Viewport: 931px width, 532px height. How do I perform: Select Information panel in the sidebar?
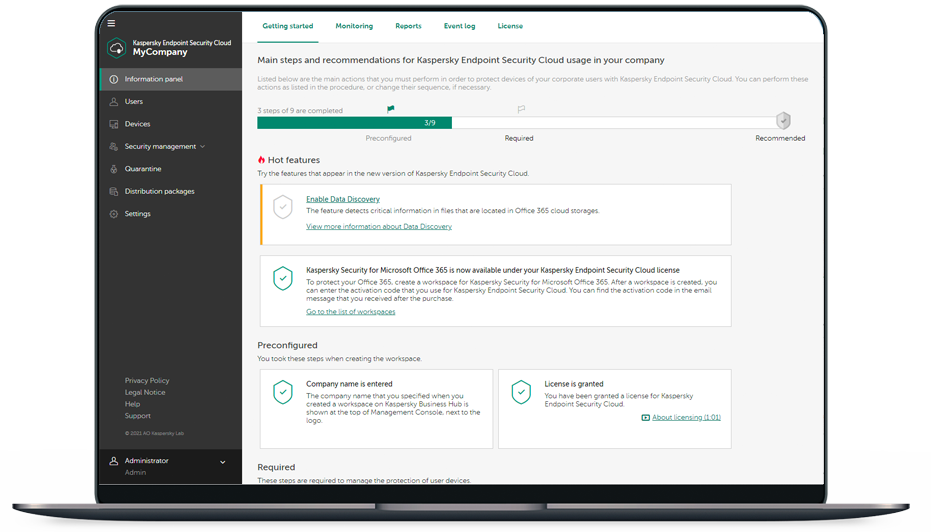pyautogui.click(x=171, y=79)
